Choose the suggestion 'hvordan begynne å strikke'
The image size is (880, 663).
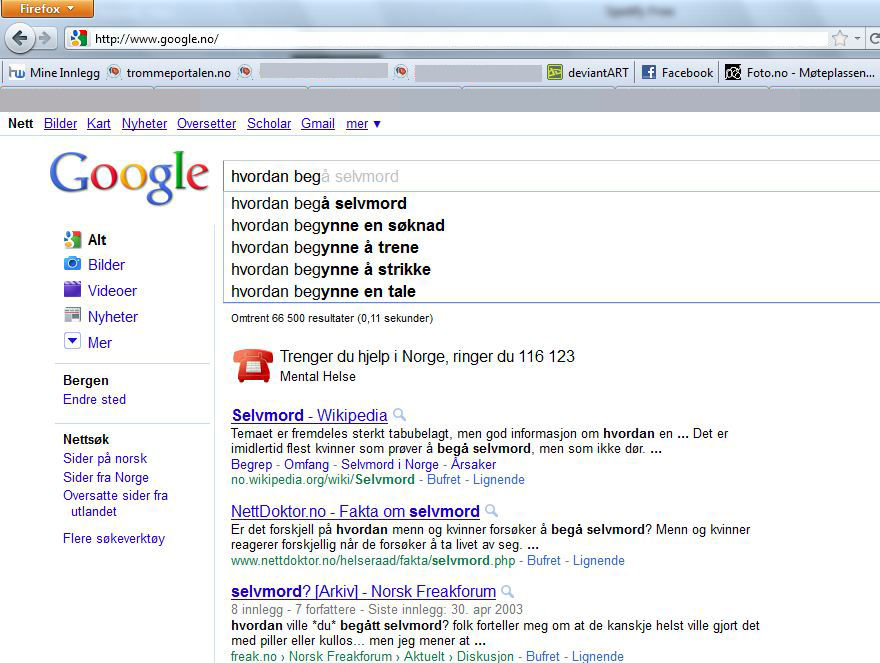pyautogui.click(x=552, y=269)
